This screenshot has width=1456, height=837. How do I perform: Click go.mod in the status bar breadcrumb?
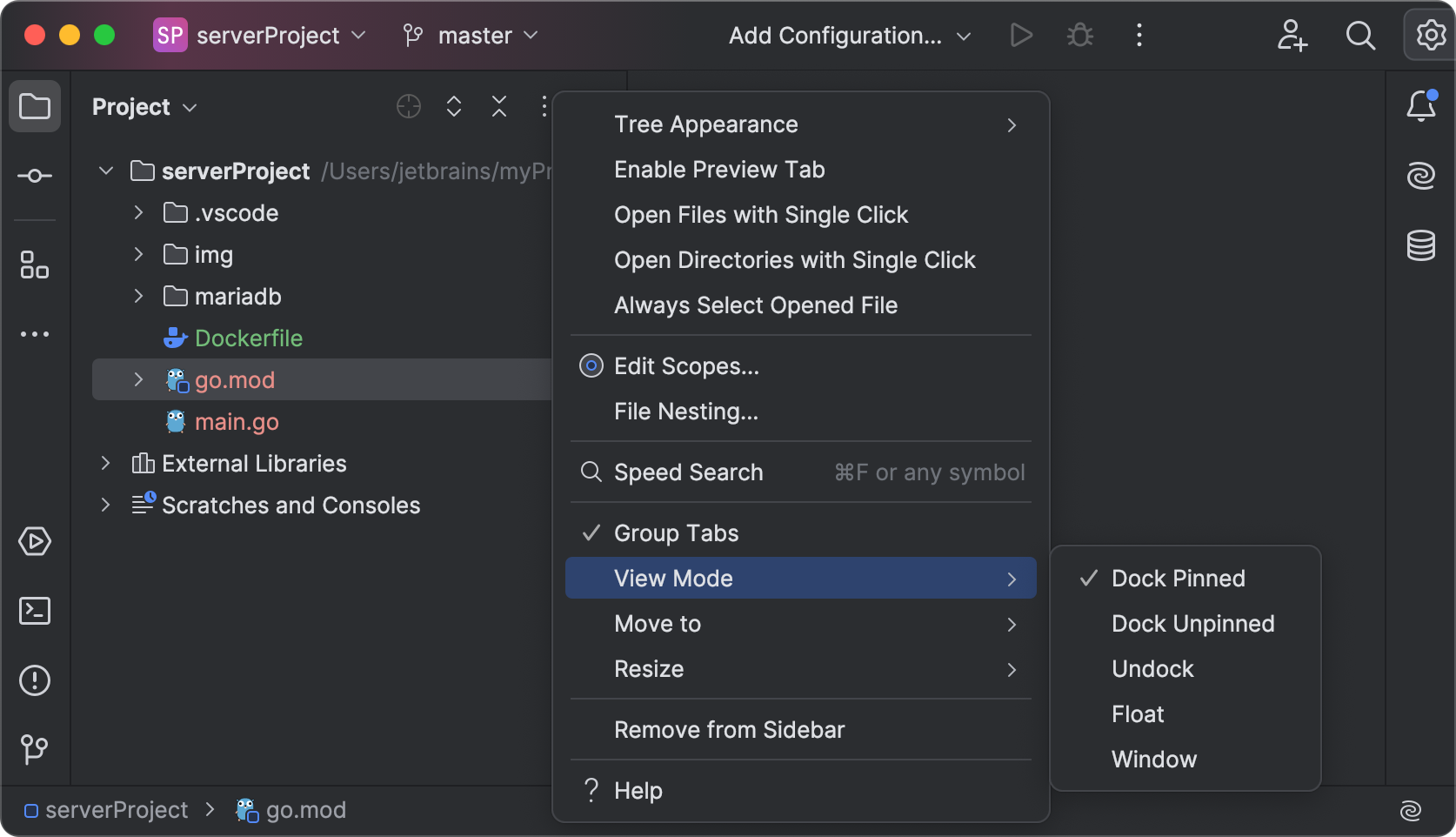tap(306, 809)
